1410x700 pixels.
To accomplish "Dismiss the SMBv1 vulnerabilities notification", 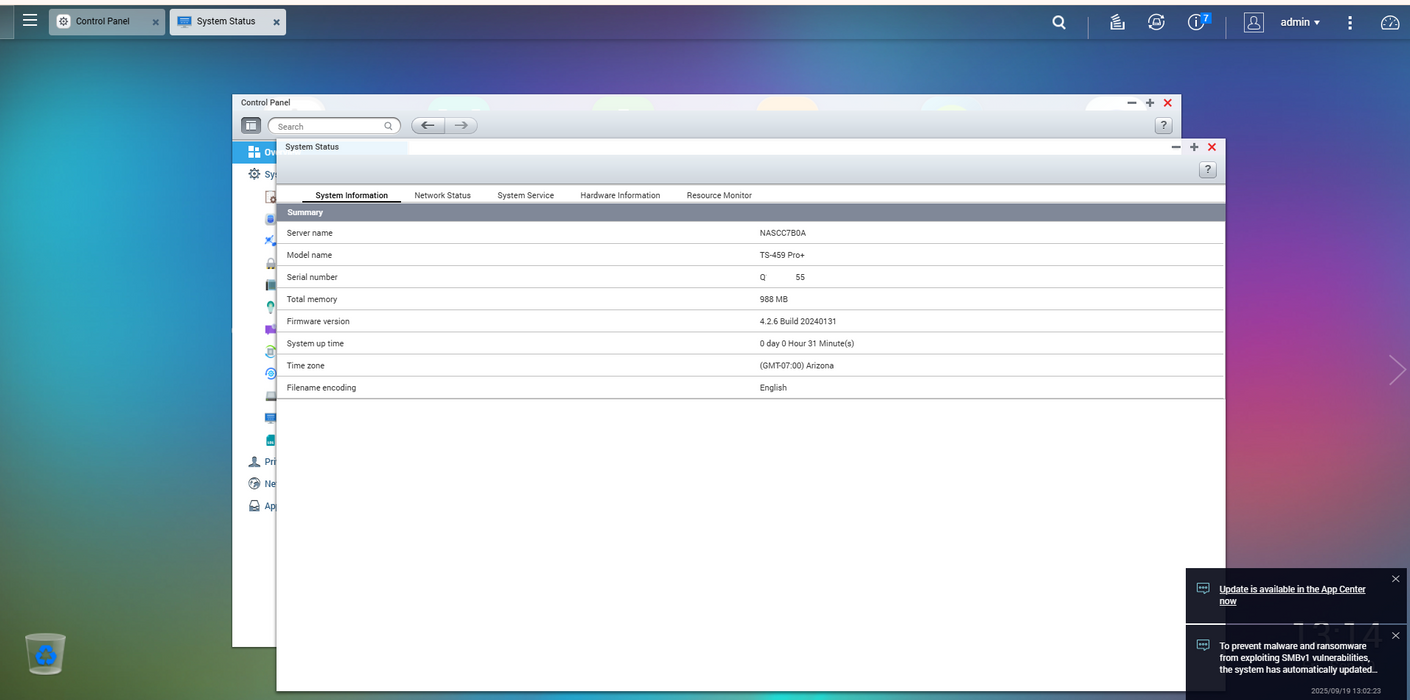I will [x=1396, y=635].
